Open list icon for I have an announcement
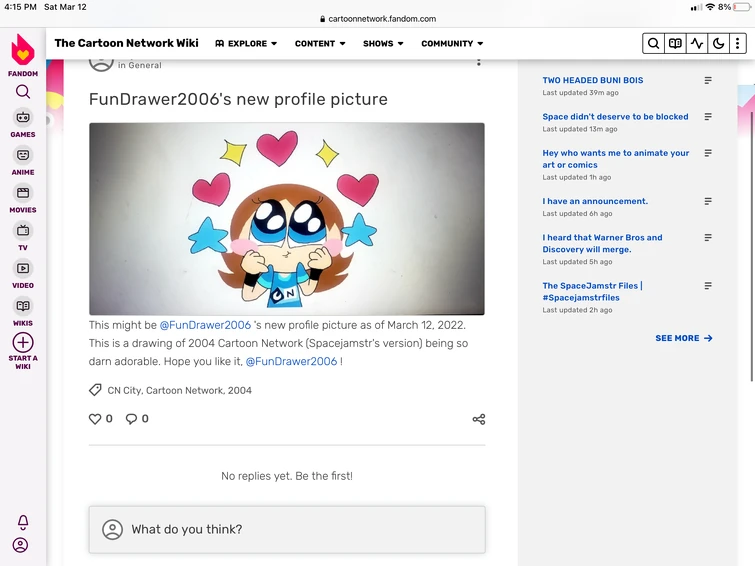755x566 pixels. [708, 201]
